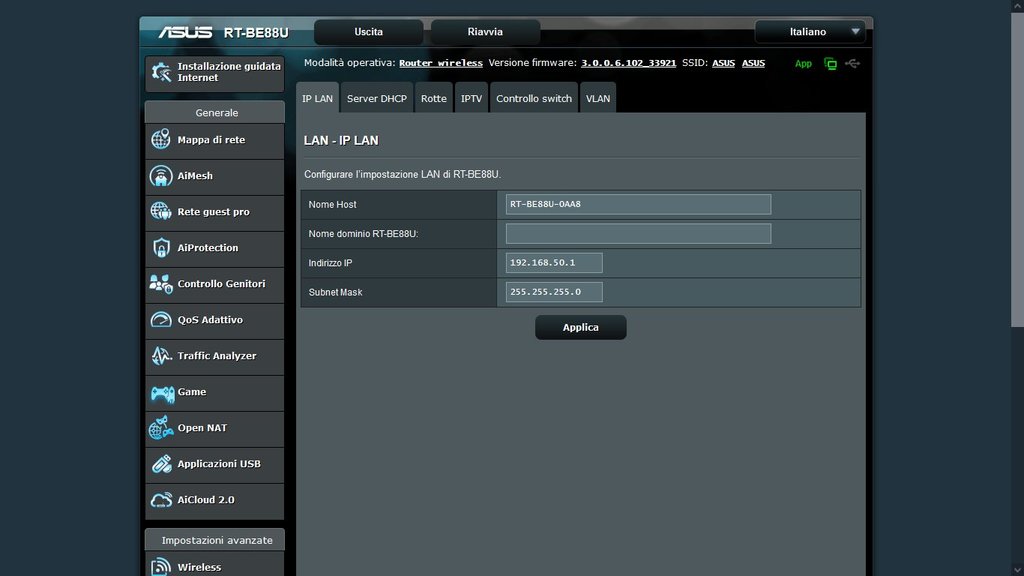Open the Controllo switch tab

[x=534, y=99]
